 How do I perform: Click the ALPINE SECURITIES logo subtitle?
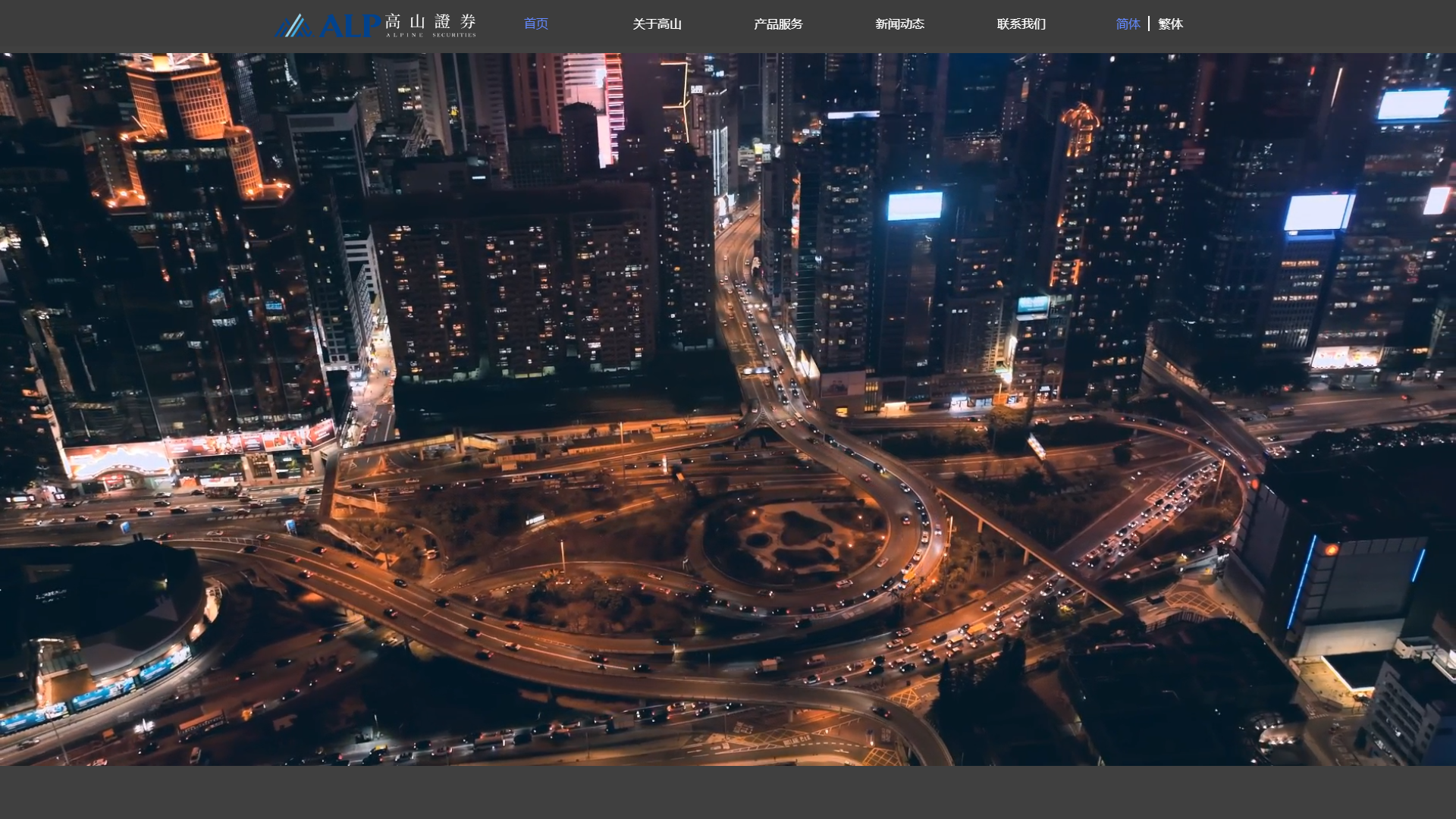coord(430,35)
